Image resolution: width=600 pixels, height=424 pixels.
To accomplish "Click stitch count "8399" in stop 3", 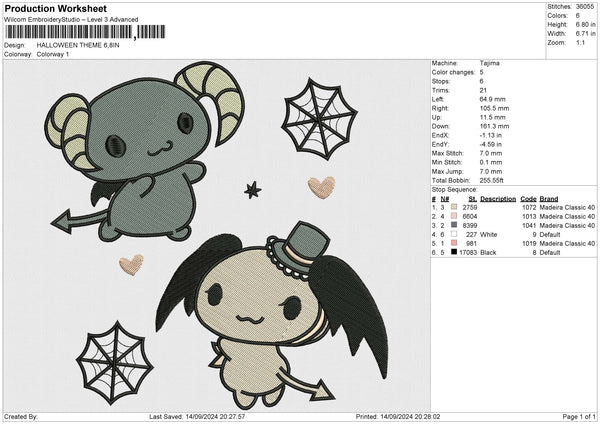I will (x=470, y=226).
